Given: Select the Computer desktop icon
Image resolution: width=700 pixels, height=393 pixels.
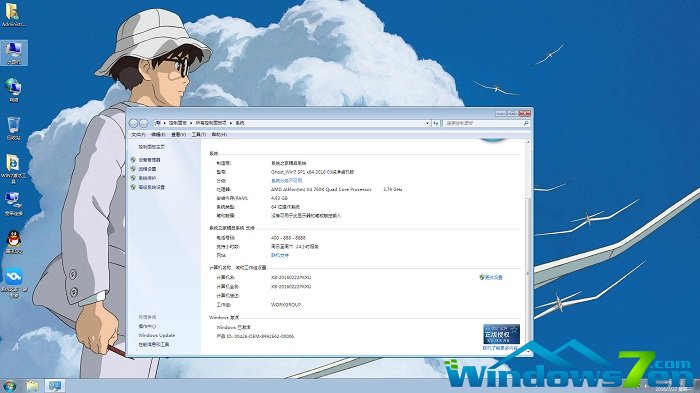Looking at the screenshot, I should pyautogui.click(x=14, y=53).
